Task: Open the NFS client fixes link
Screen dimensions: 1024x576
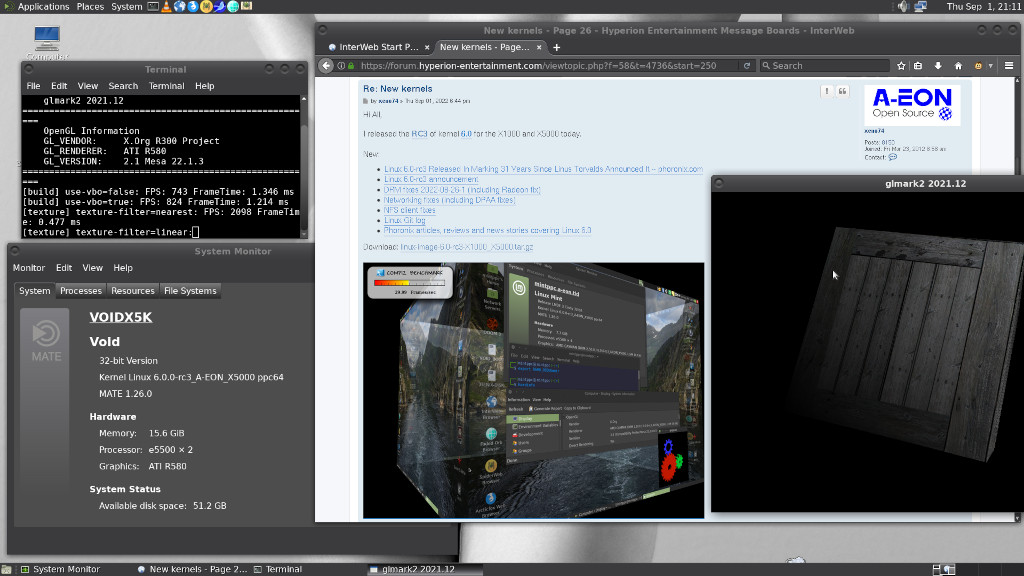Action: (x=409, y=210)
